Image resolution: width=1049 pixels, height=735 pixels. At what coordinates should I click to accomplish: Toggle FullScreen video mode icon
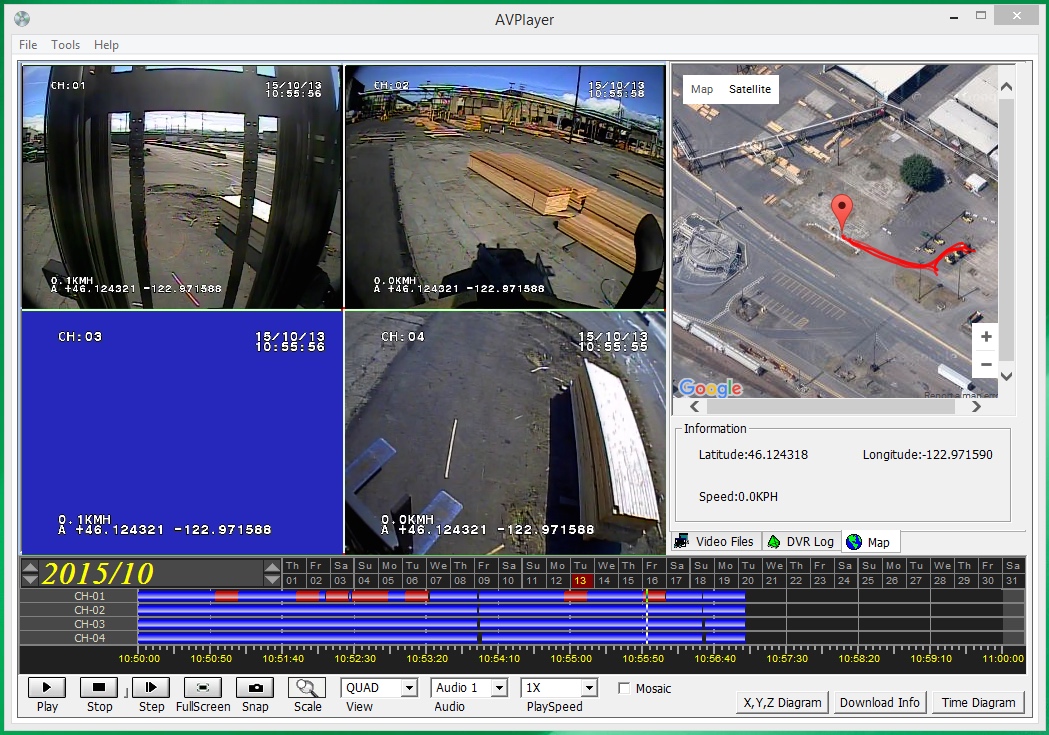pyautogui.click(x=203, y=687)
